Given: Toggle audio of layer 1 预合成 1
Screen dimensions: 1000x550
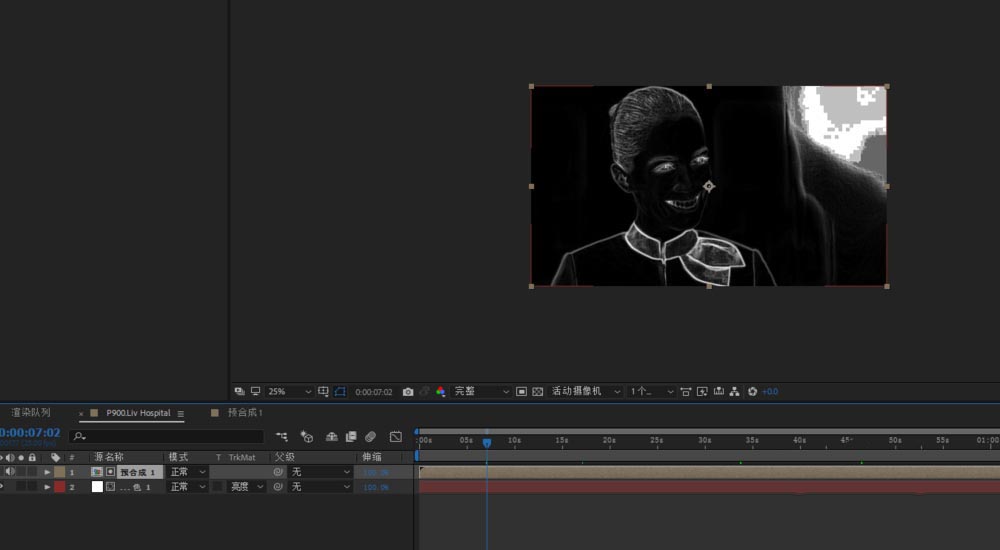Looking at the screenshot, I should 10,472.
